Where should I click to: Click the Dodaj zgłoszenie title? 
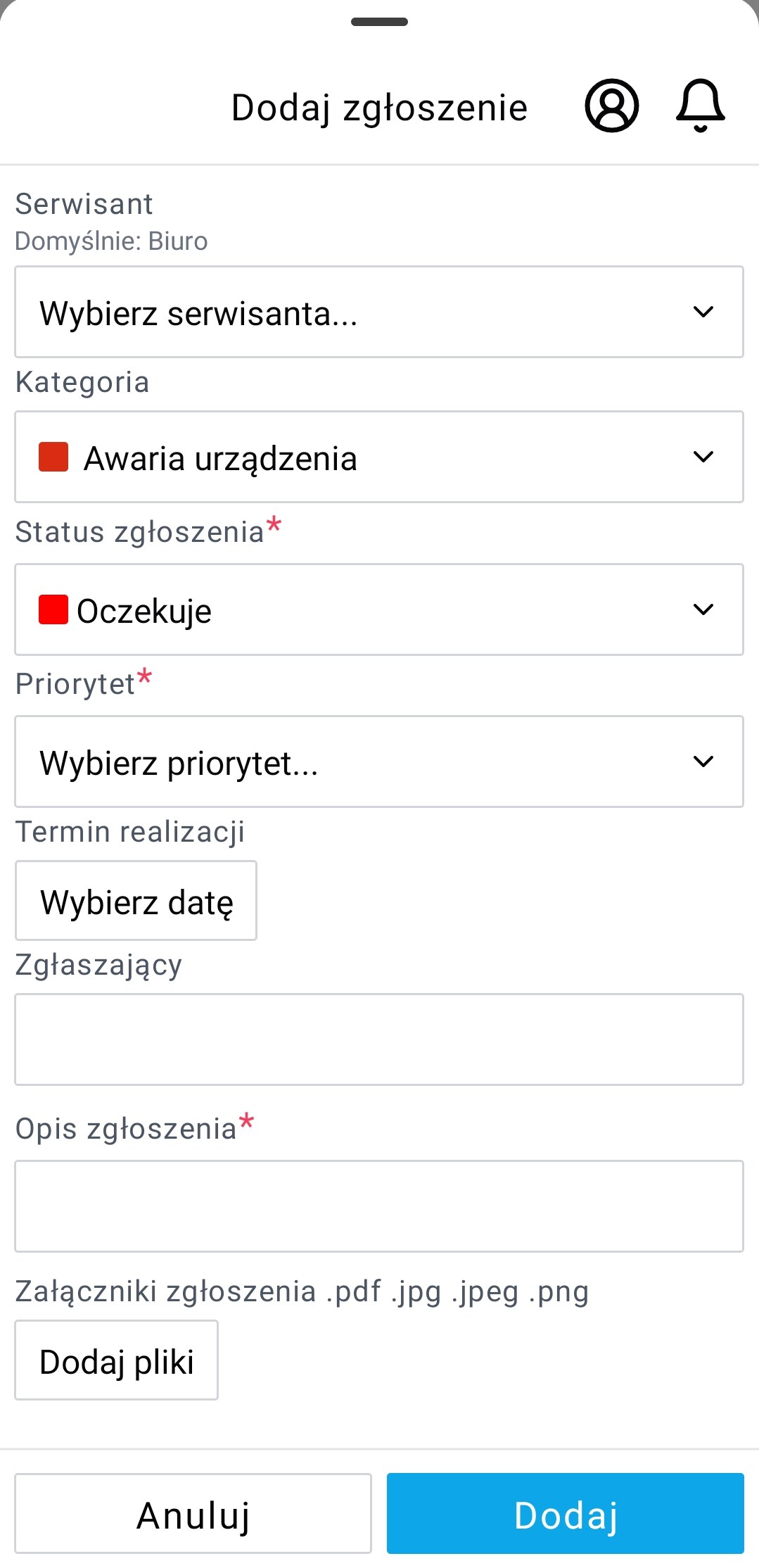(379, 106)
